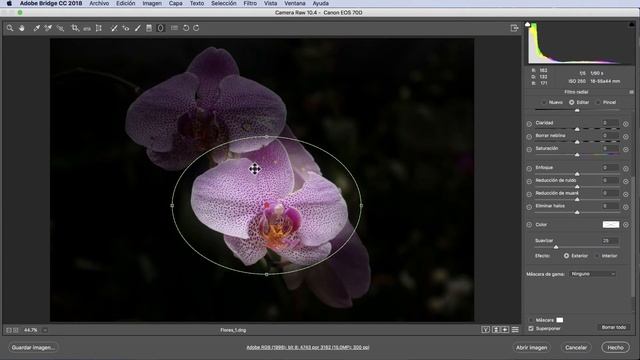
Task: Select the Hand tool
Action: click(22, 28)
